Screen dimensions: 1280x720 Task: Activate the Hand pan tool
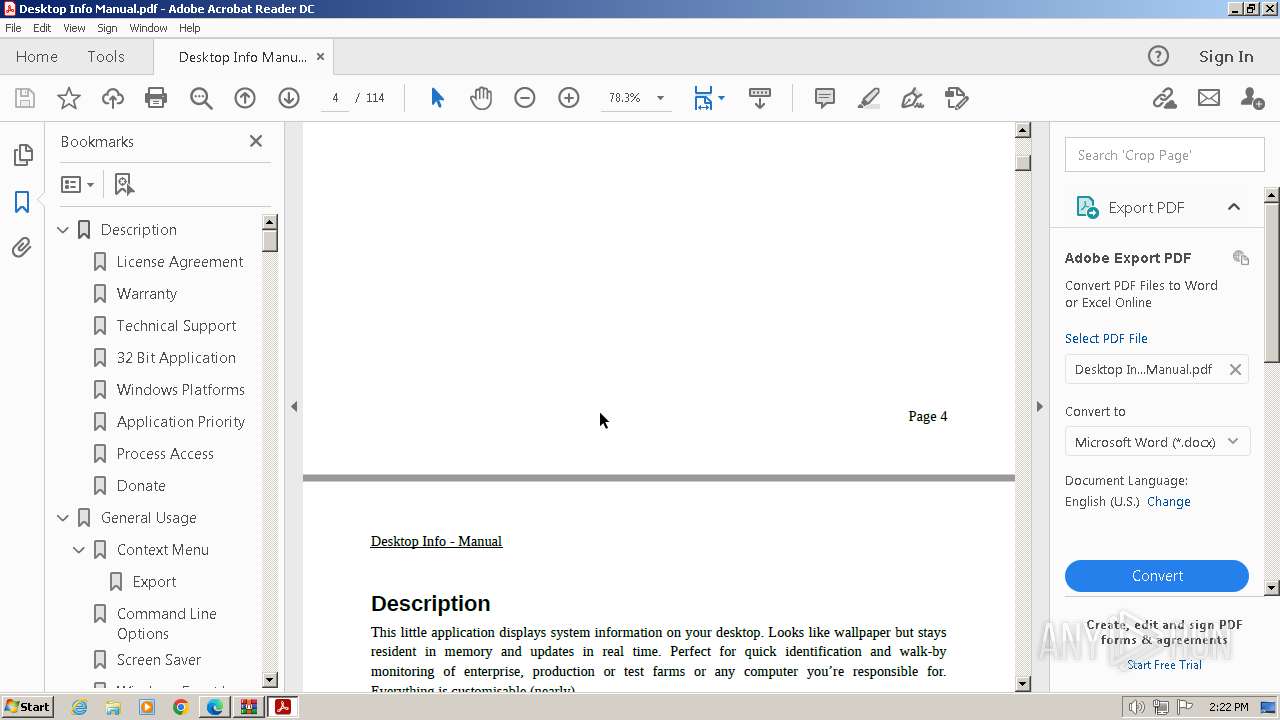pyautogui.click(x=481, y=98)
